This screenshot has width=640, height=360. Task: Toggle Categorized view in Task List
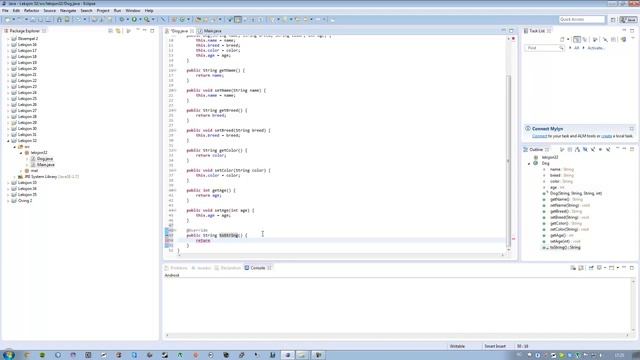577,40
